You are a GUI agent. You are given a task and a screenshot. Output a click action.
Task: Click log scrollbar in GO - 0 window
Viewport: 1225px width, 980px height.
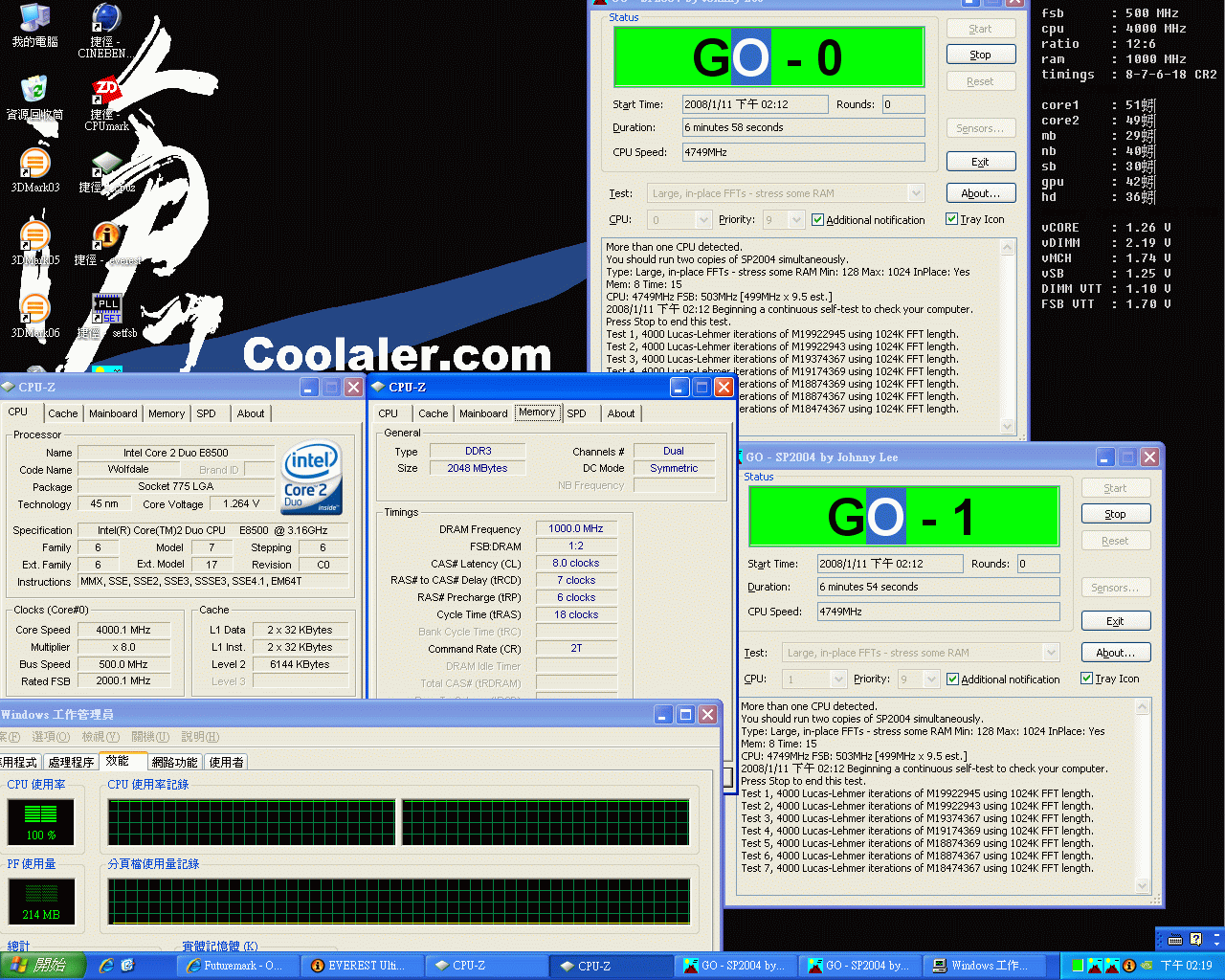pyautogui.click(x=1007, y=336)
